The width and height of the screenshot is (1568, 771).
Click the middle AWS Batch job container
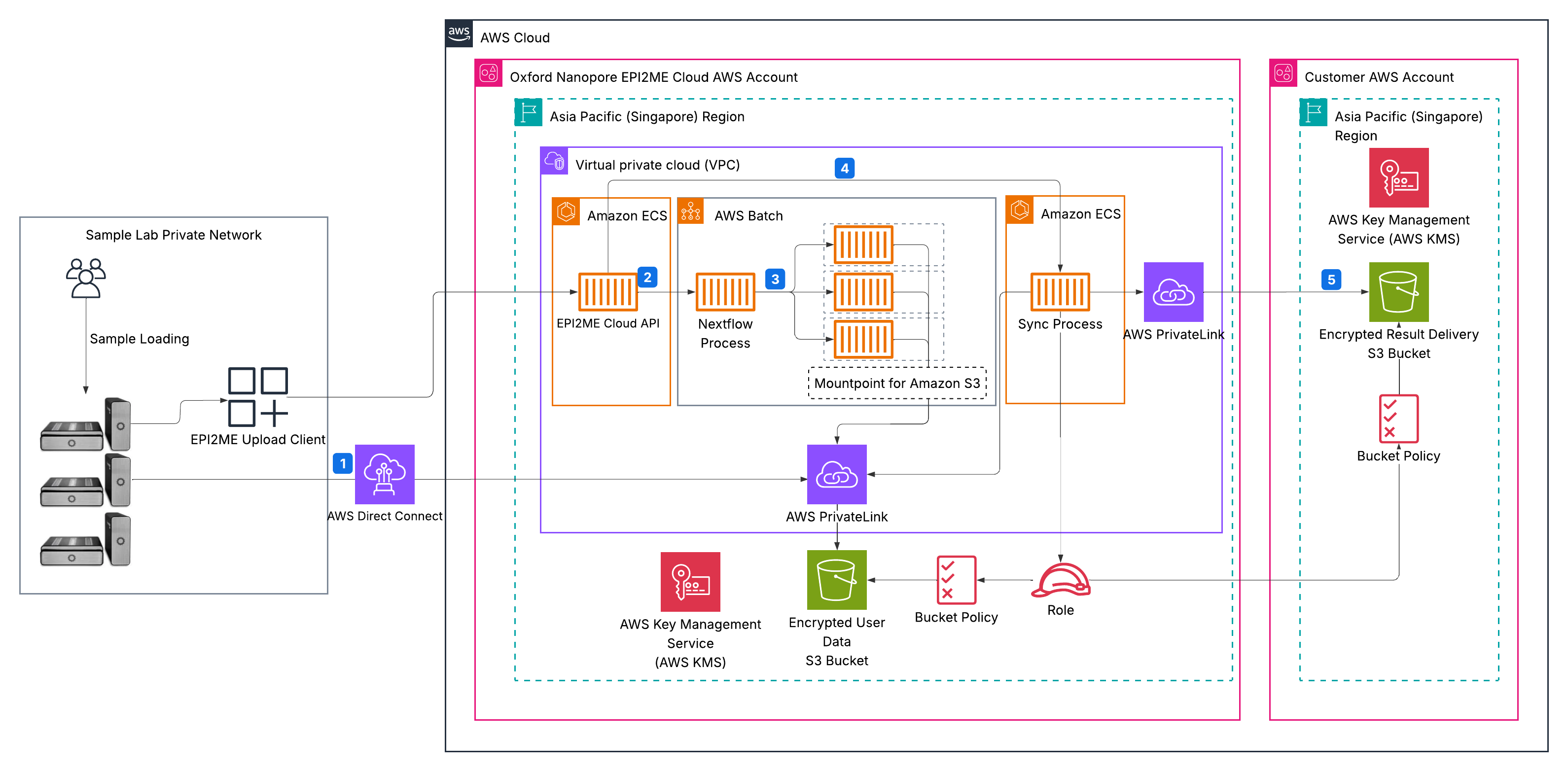point(864,292)
